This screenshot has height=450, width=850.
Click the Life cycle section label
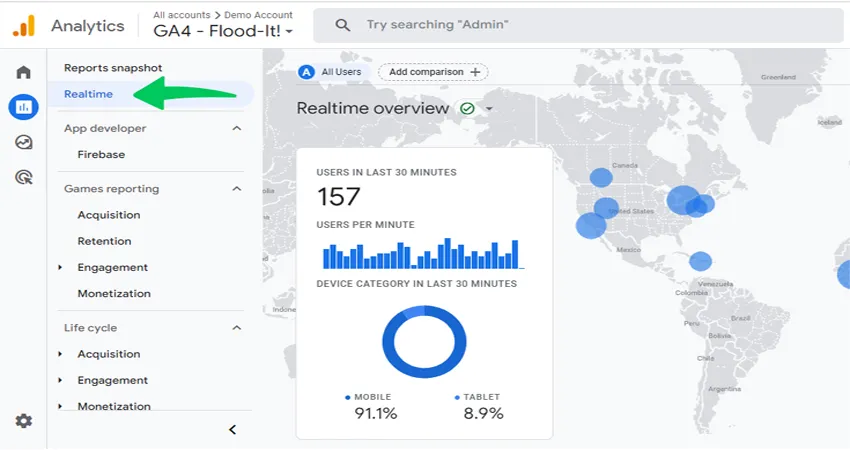(91, 327)
